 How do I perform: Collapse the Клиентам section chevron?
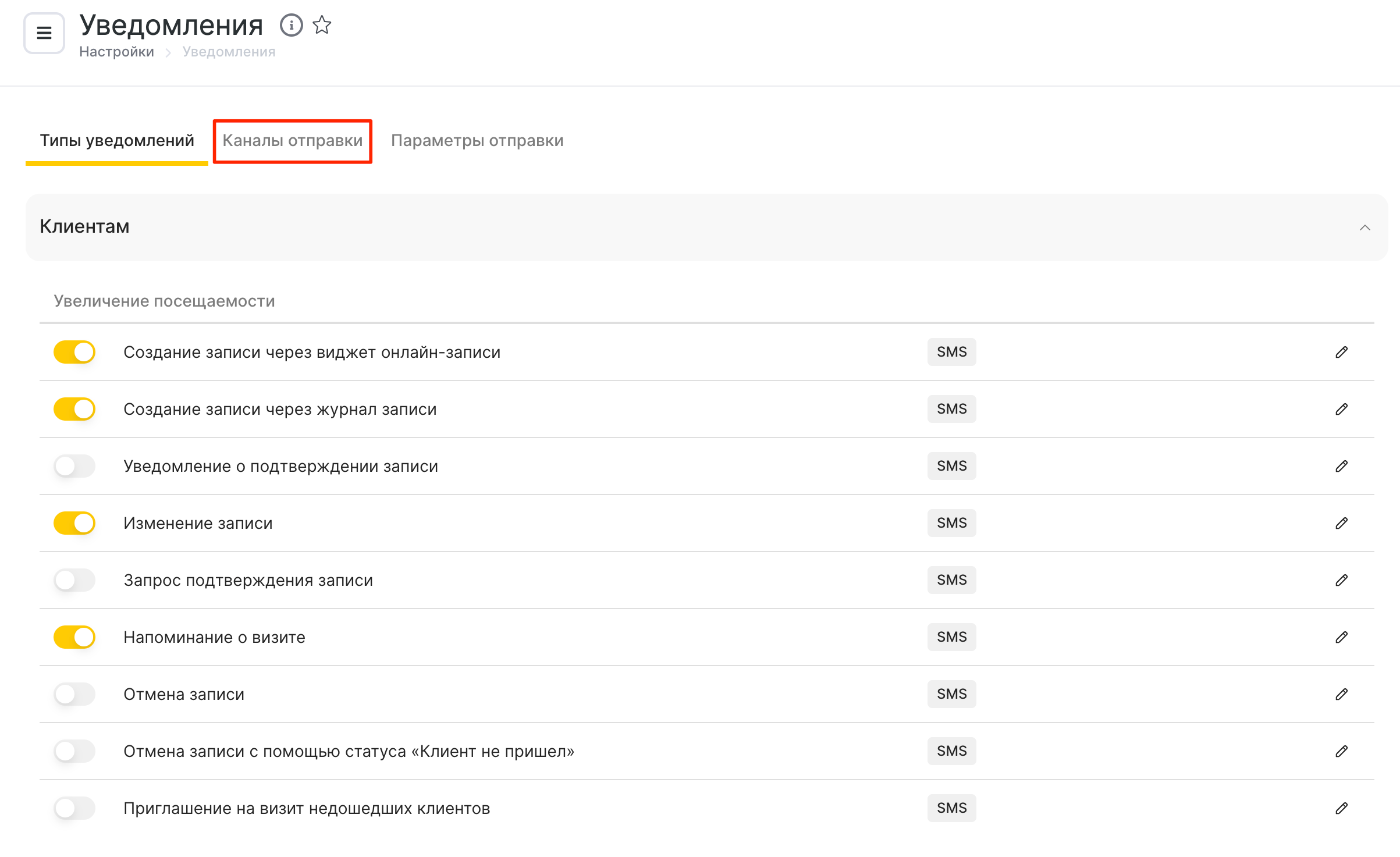[x=1365, y=227]
